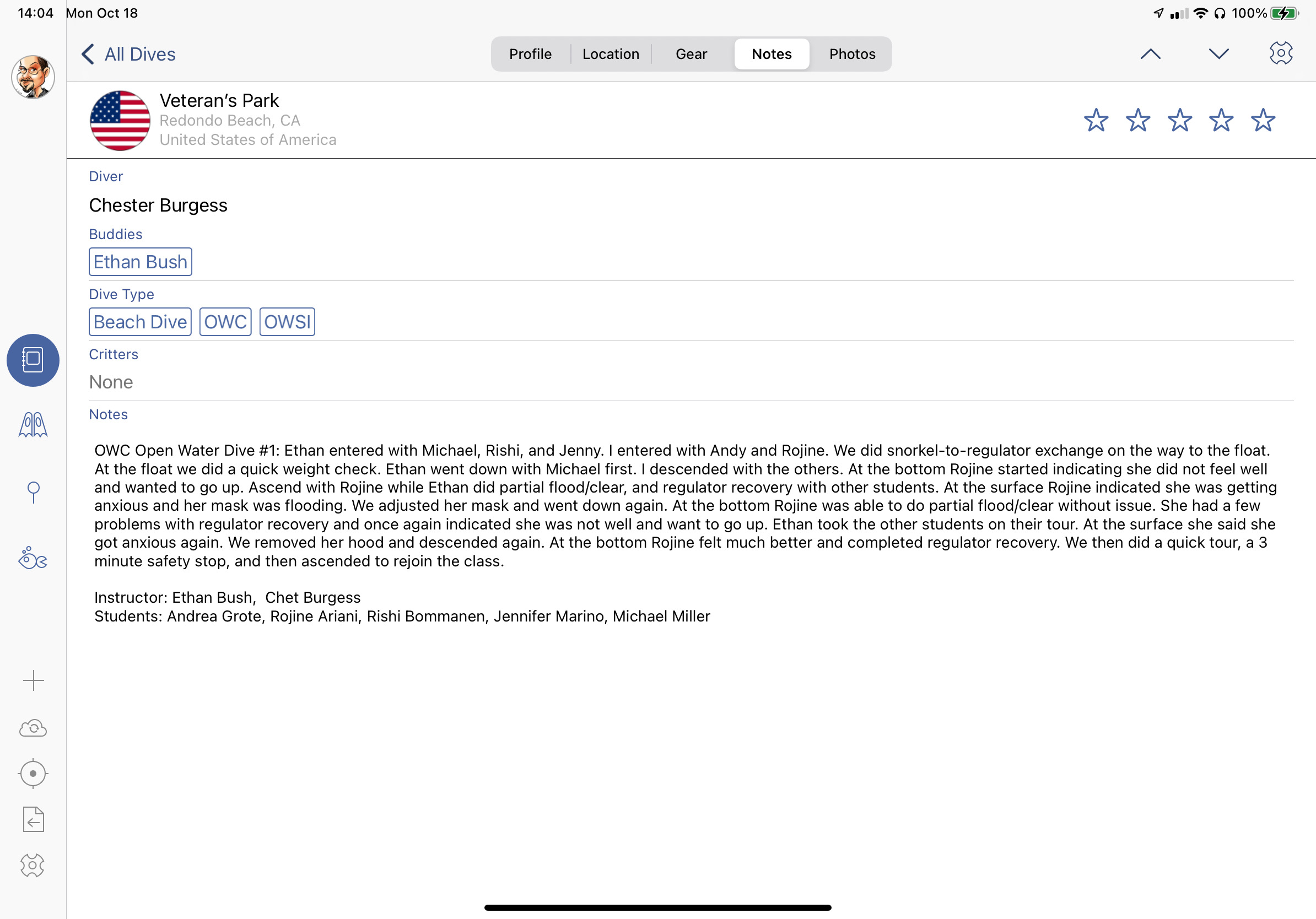Tap the plus icon to add dive
Screen dimensions: 1316x919
tap(33, 680)
